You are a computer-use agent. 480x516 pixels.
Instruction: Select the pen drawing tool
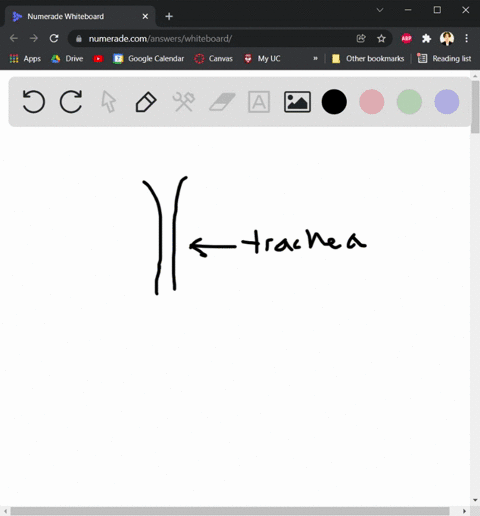[x=146, y=102]
